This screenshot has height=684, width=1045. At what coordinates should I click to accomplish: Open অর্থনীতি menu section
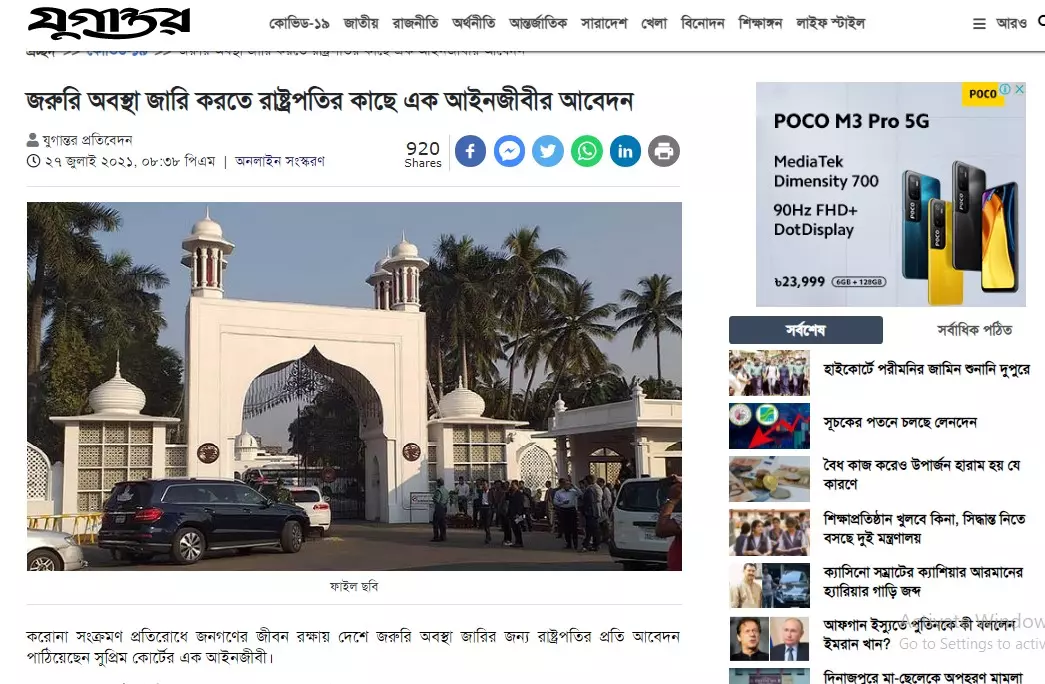(474, 23)
